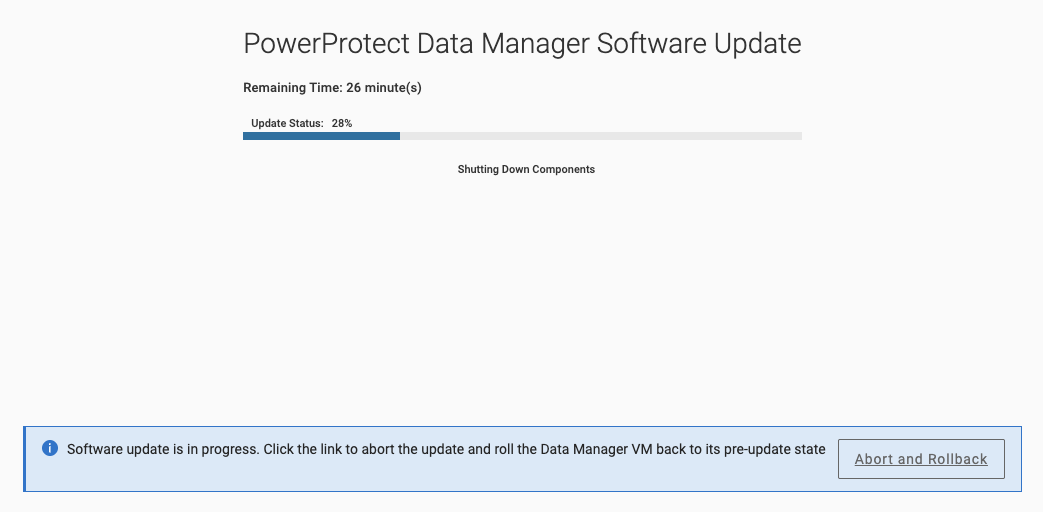
Task: Click the 'pre-update state' phrase in banner
Action: tap(780, 449)
